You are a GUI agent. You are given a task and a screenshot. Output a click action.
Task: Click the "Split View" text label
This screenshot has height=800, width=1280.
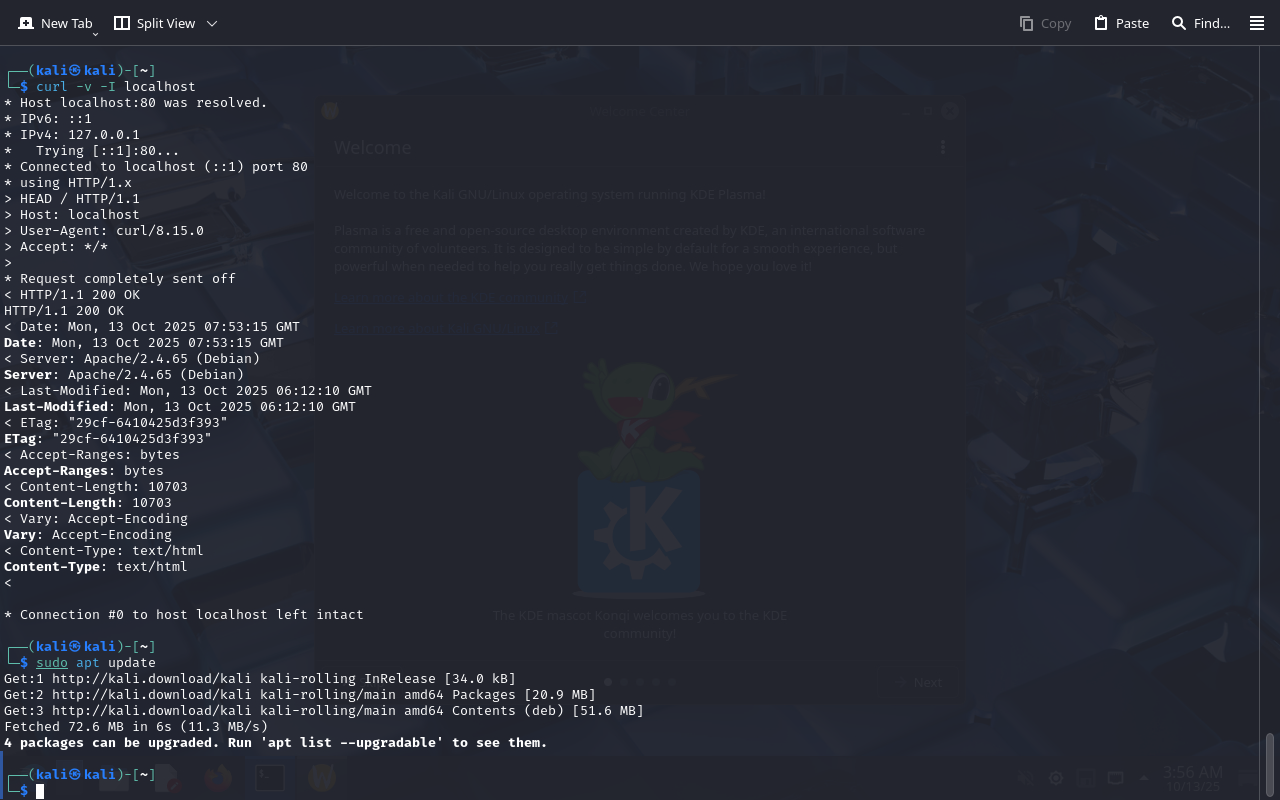pos(166,23)
